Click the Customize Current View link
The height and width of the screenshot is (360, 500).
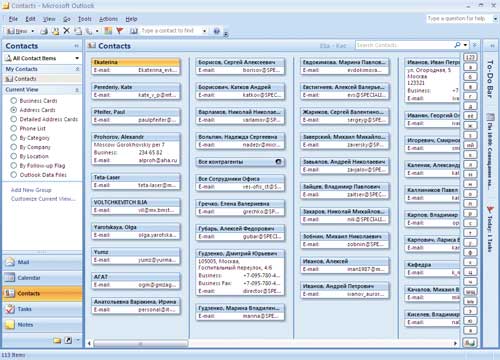coord(43,199)
